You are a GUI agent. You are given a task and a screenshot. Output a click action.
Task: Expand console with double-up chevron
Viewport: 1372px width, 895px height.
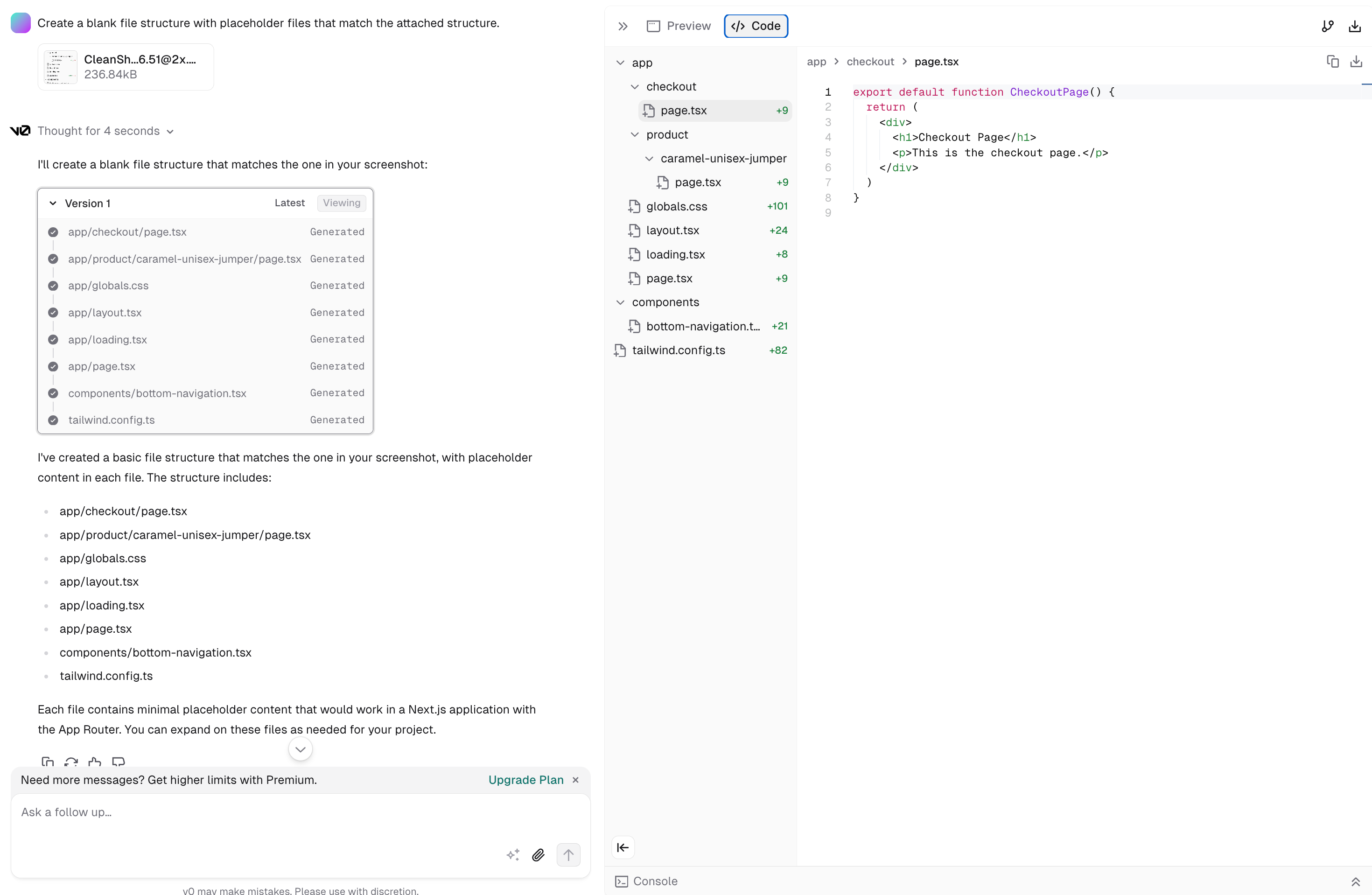pyautogui.click(x=1355, y=882)
